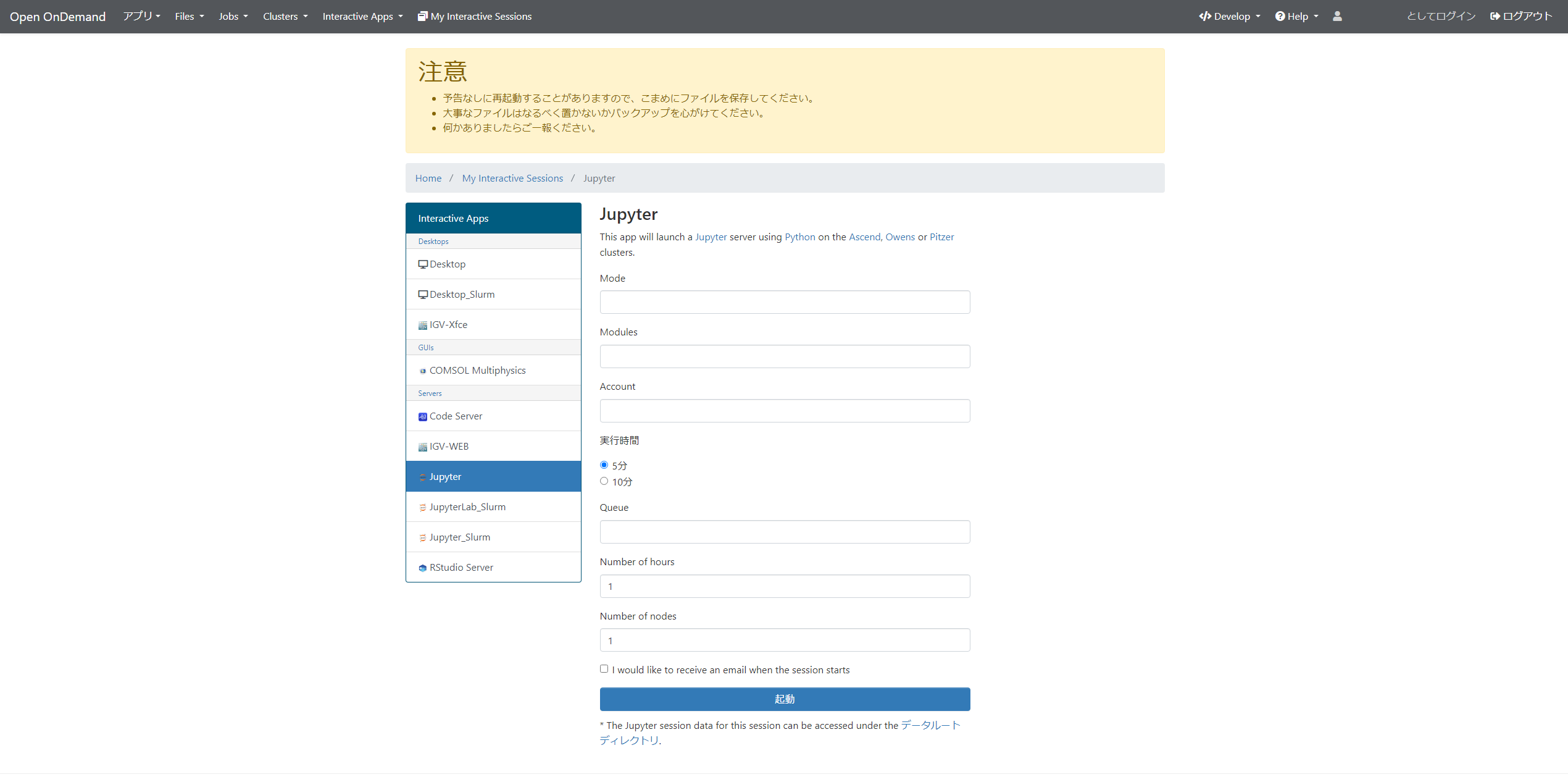Select the 10分 runtime radio button
The width and height of the screenshot is (1568, 782).
[604, 481]
